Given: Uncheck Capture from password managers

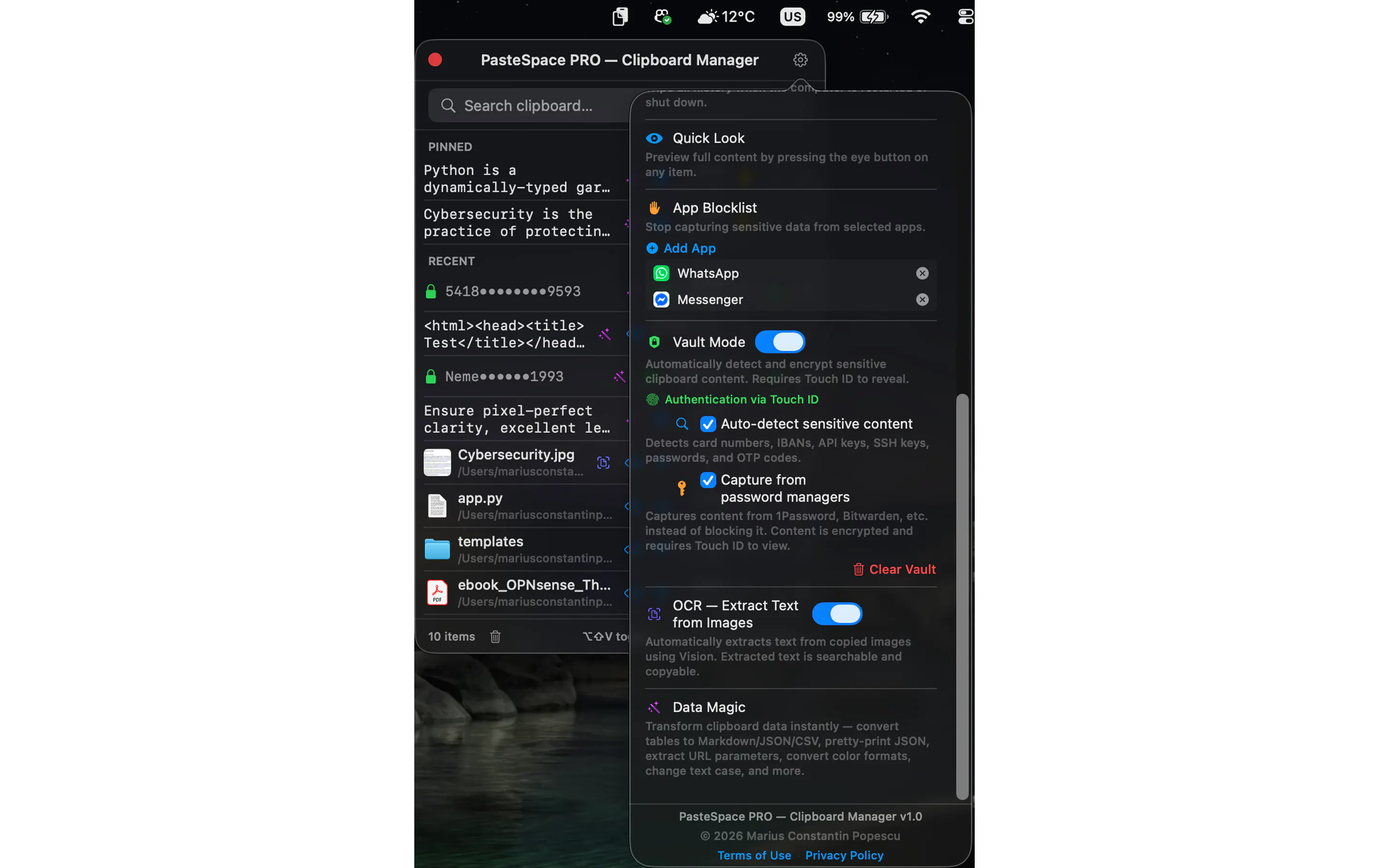Looking at the screenshot, I should 708,480.
